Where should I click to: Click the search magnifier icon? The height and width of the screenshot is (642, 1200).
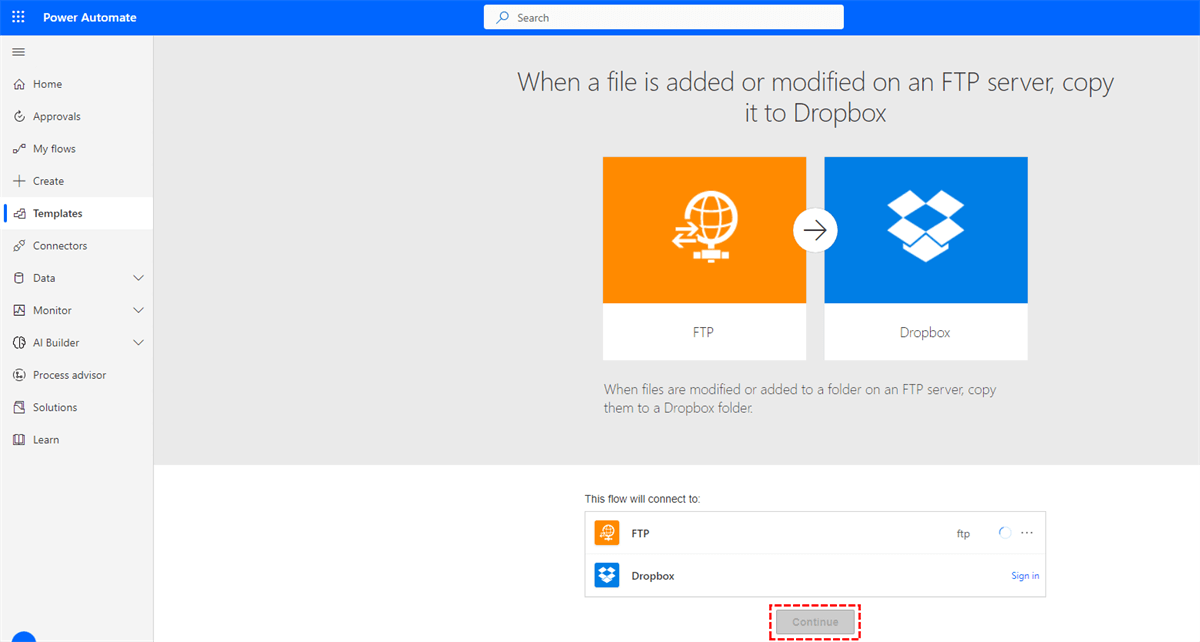click(503, 17)
